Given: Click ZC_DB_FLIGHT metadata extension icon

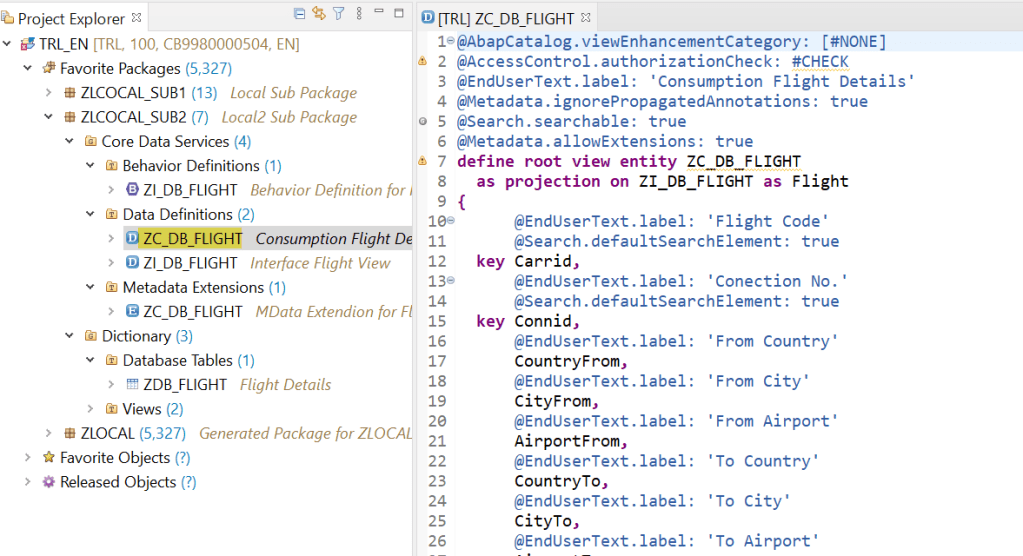Looking at the screenshot, I should [132, 311].
